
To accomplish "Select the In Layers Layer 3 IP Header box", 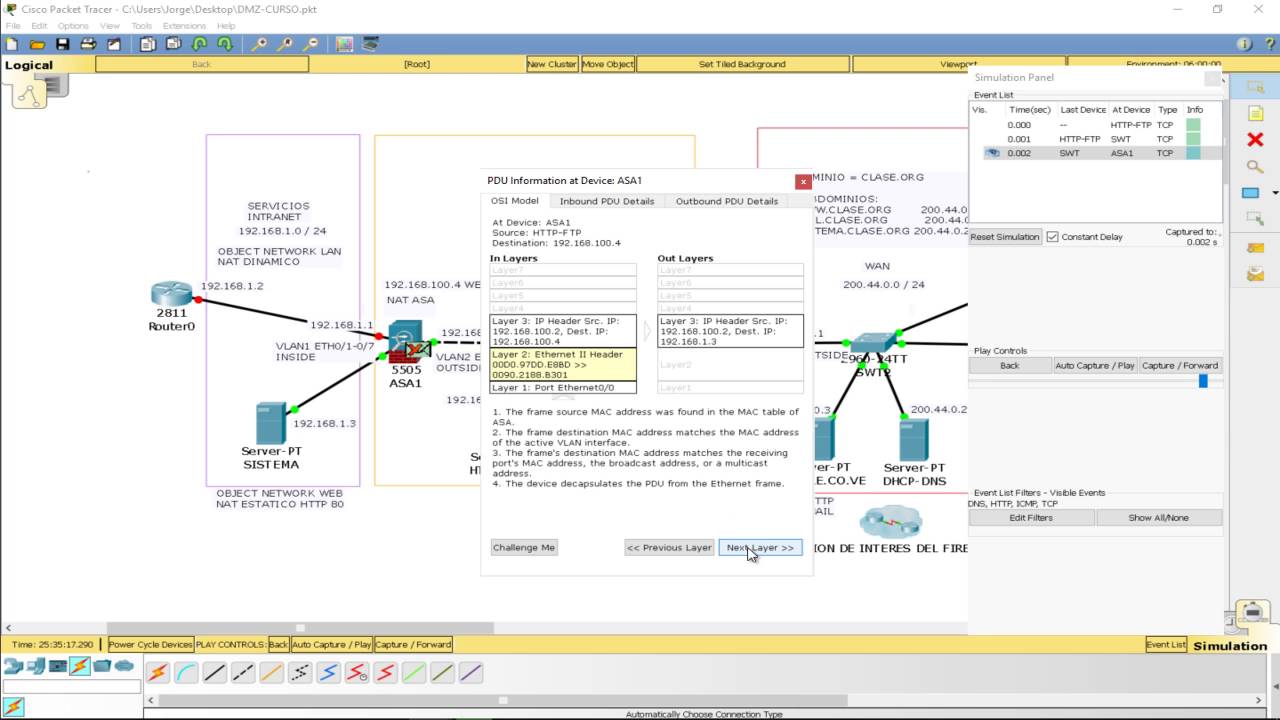I will pyautogui.click(x=563, y=331).
